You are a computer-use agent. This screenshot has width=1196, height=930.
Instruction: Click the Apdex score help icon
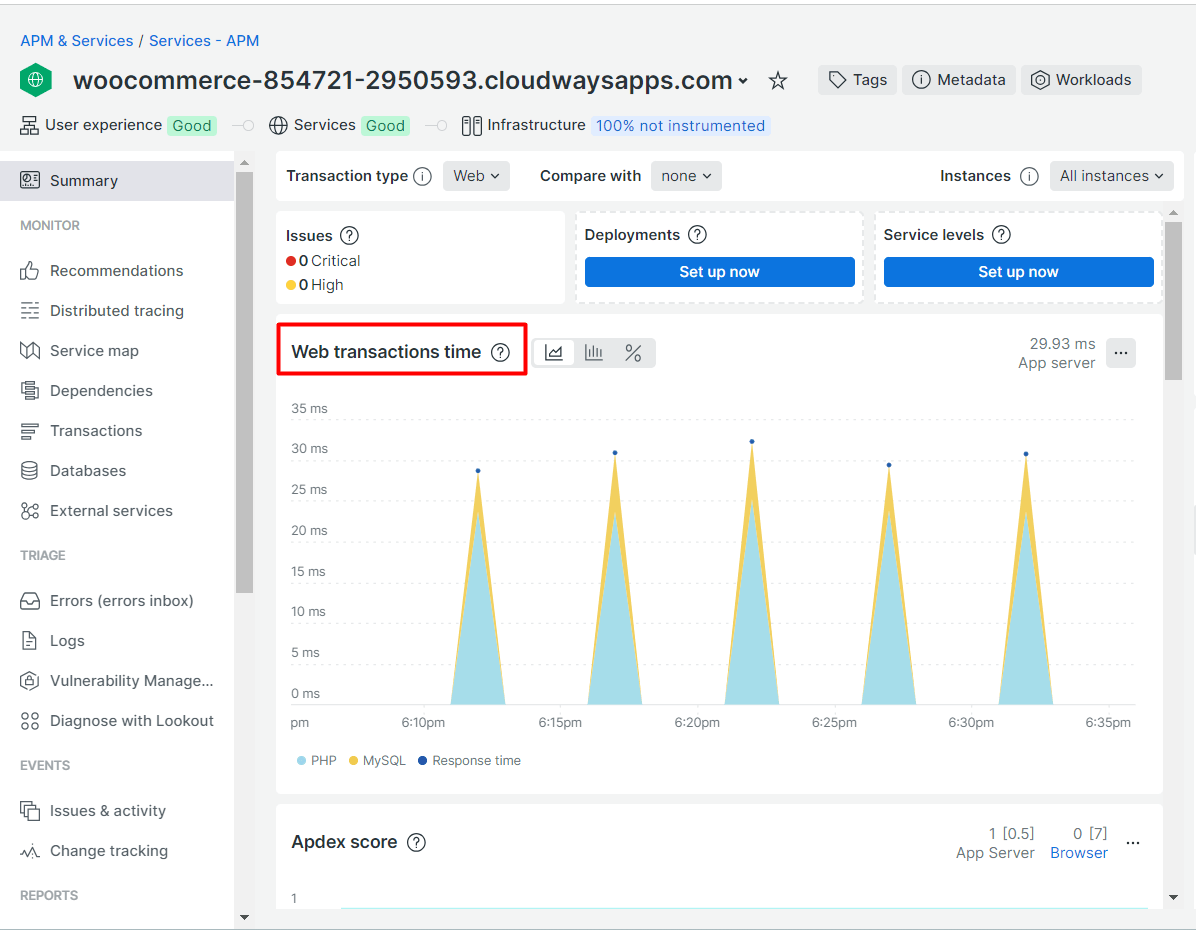[416, 843]
